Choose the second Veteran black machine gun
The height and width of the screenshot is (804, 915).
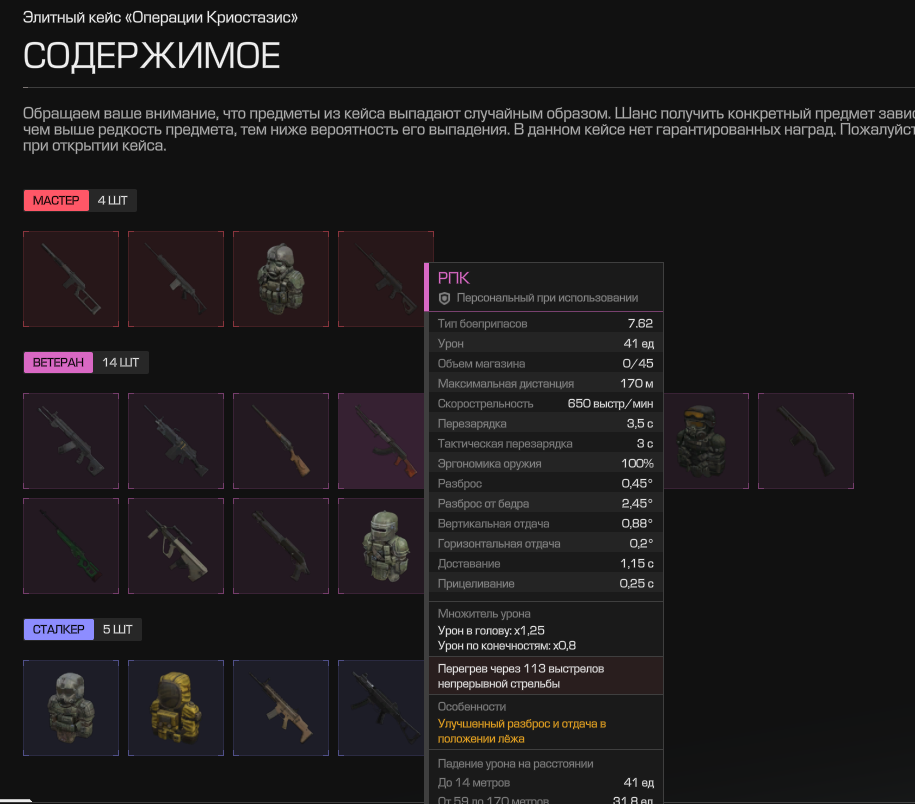[x=176, y=441]
